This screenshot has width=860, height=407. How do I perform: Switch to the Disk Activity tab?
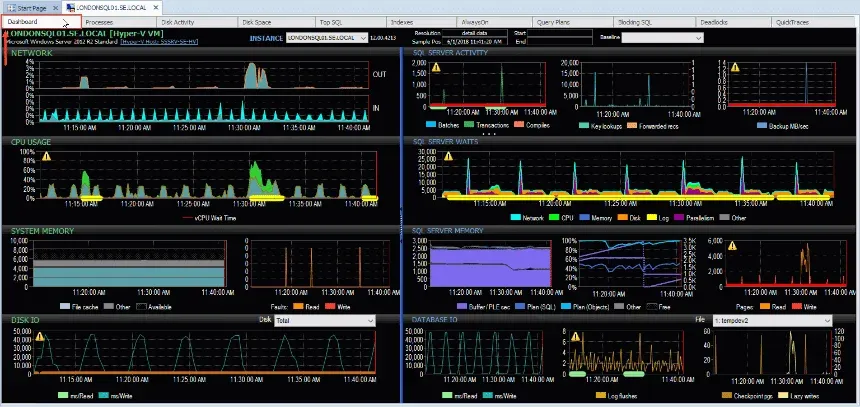[198, 22]
